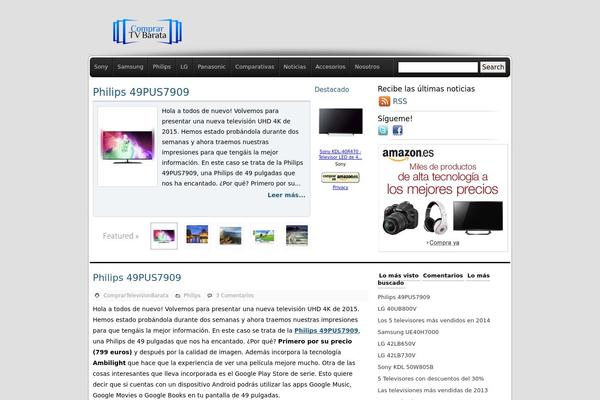Image resolution: width=600 pixels, height=400 pixels.
Task: Open the Comparativas menu item
Action: (254, 67)
